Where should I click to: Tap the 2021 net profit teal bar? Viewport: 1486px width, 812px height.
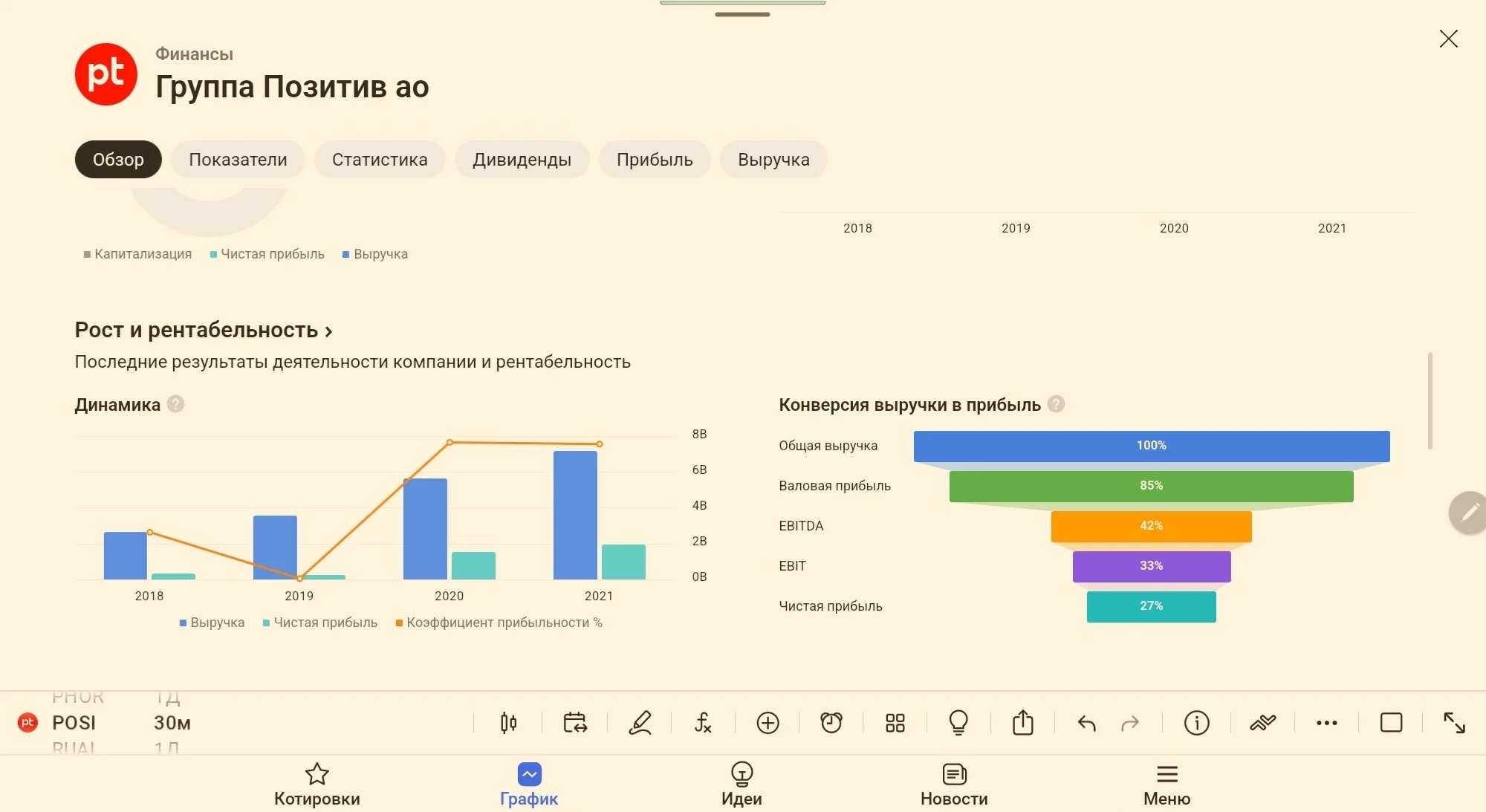click(x=623, y=562)
